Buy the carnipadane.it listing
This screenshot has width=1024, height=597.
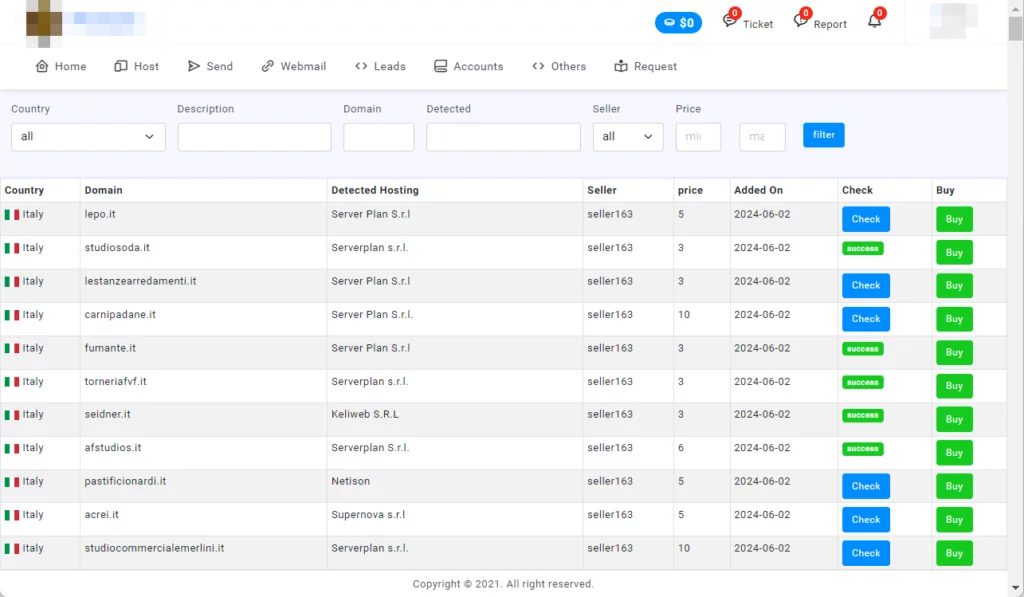(x=954, y=319)
